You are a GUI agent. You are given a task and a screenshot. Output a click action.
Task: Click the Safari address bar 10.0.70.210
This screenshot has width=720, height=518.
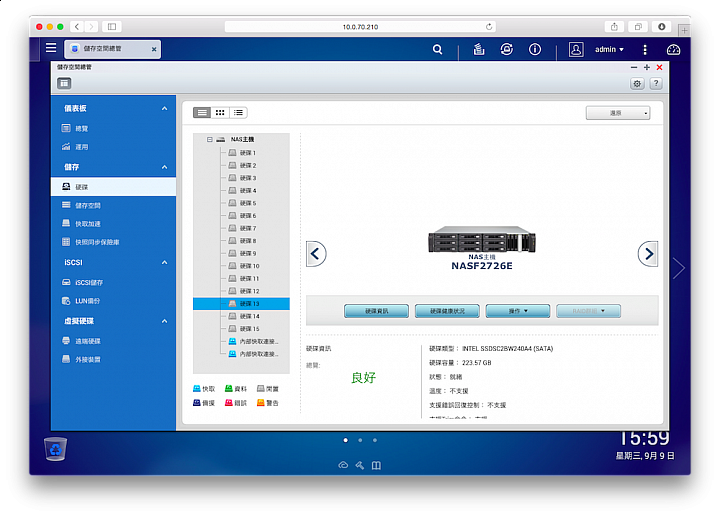(360, 27)
